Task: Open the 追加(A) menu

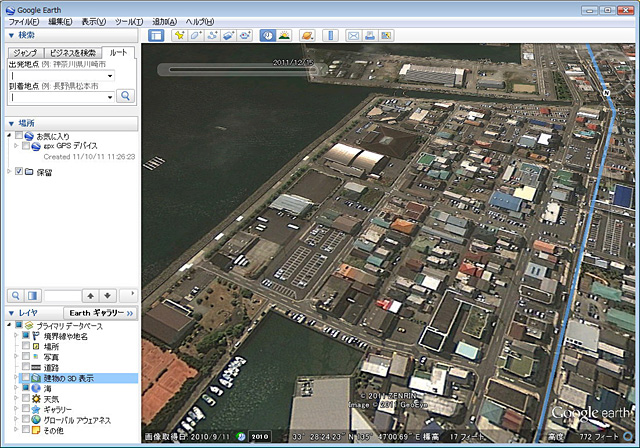Action: 164,22
